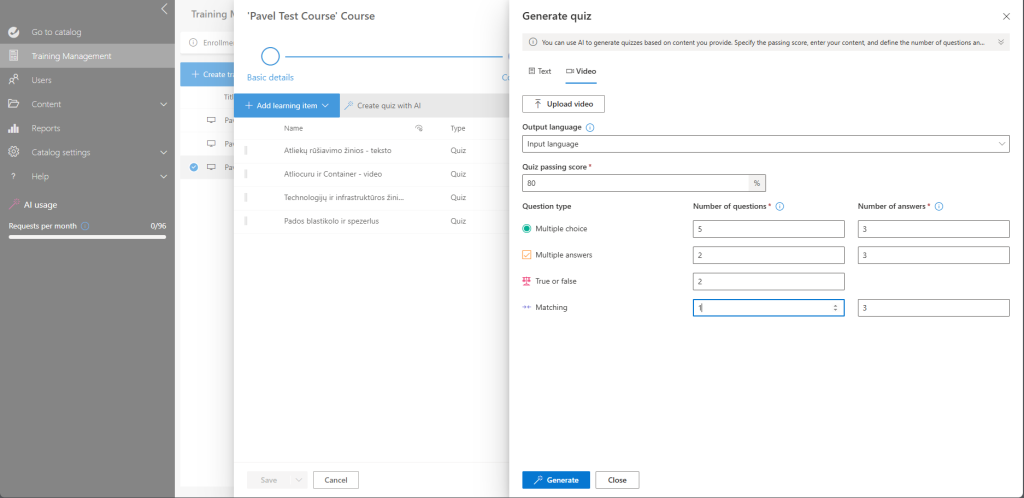
Task: Expand the Content menu chevron
Action: (163, 104)
